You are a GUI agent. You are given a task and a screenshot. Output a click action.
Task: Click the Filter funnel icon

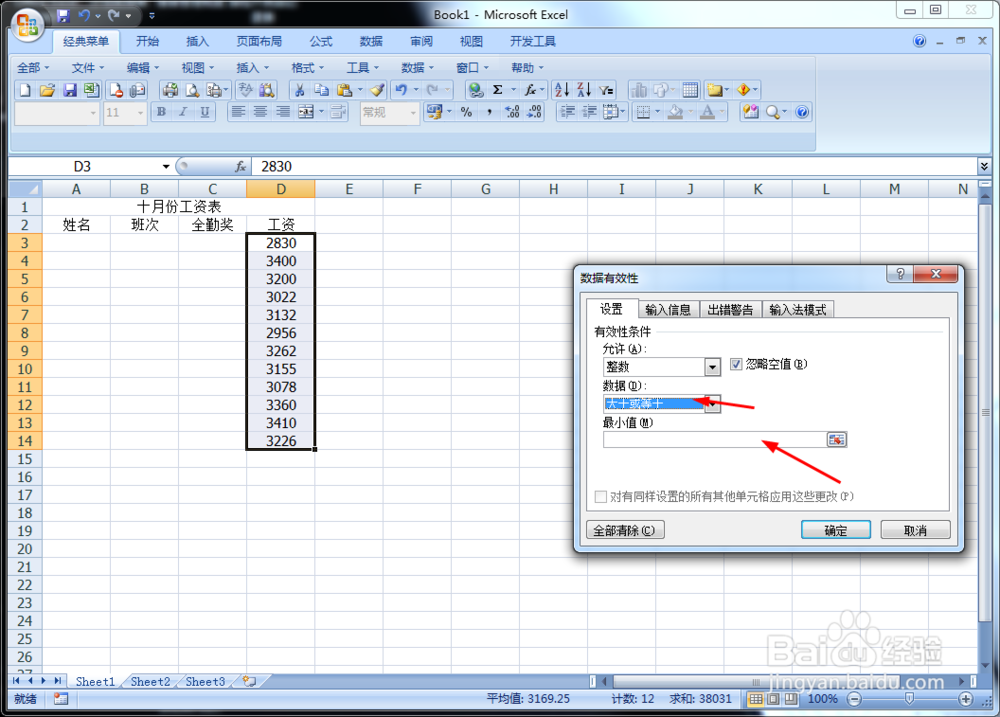[x=607, y=90]
